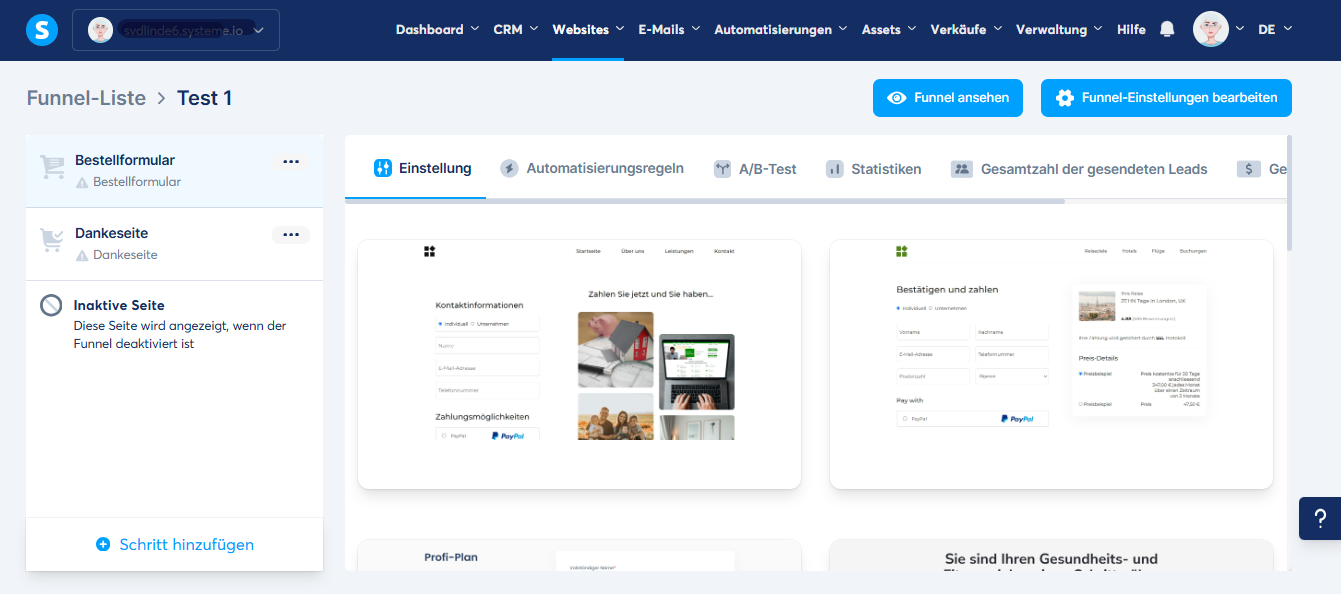
Task: Click the Funnel ansehen button
Action: click(x=948, y=98)
